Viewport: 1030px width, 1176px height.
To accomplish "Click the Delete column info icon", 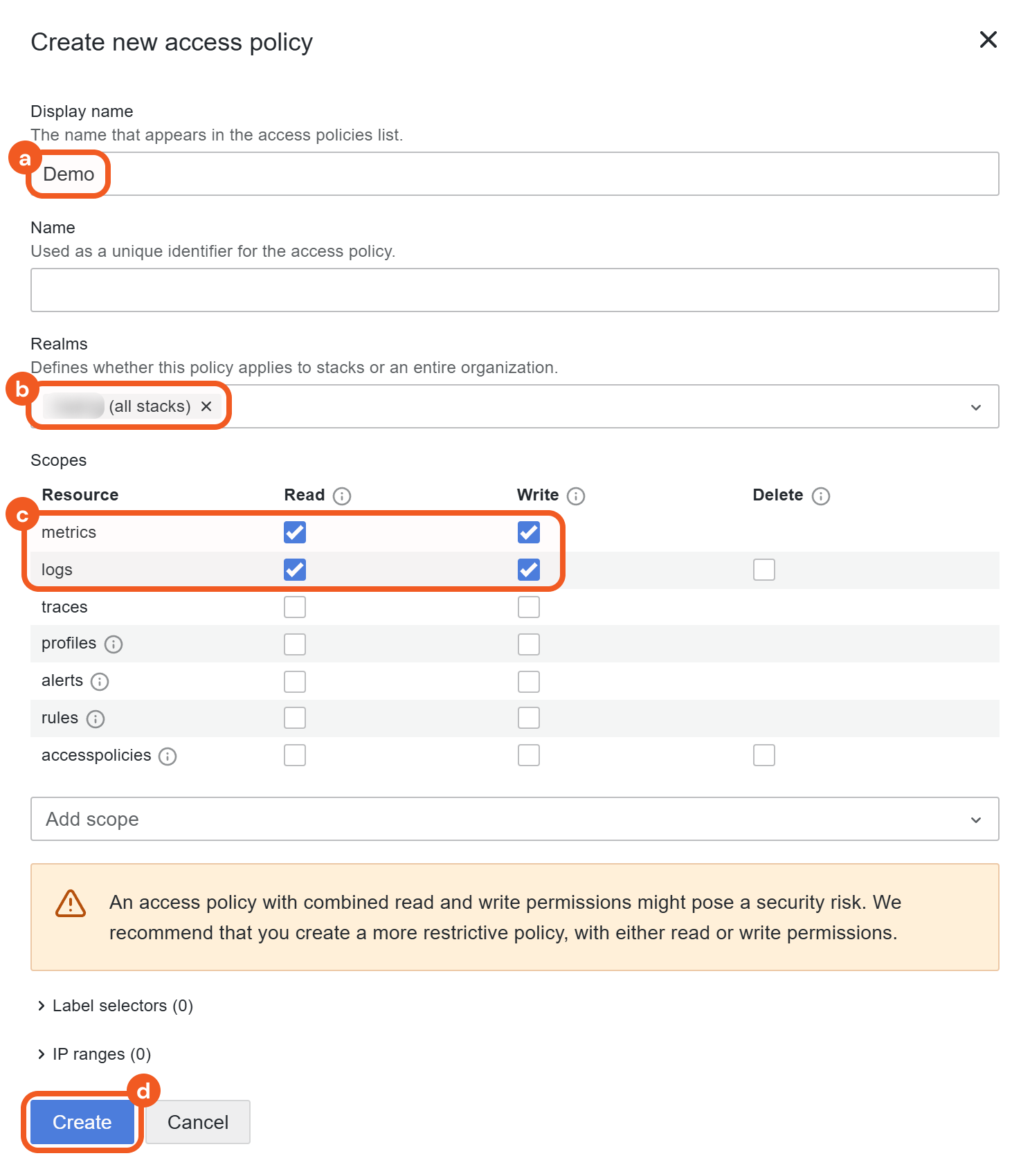I will point(821,496).
